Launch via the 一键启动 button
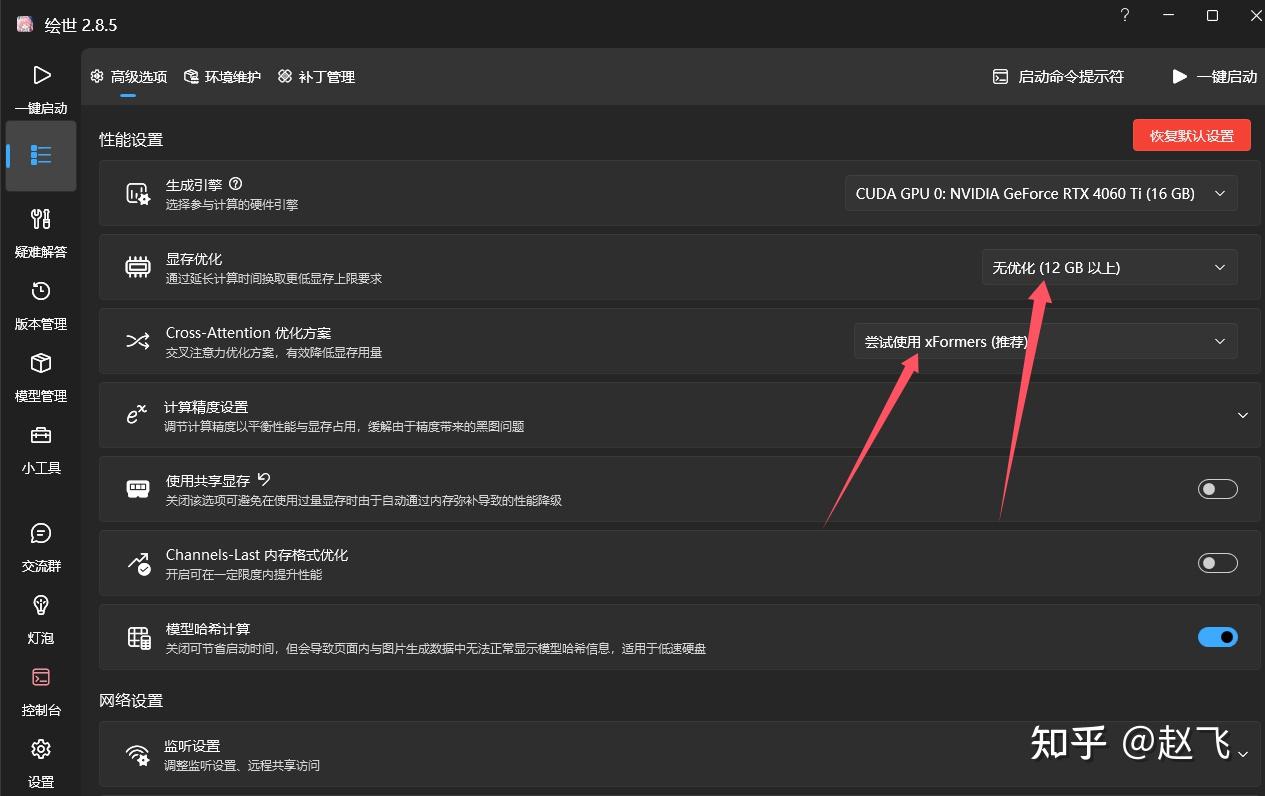This screenshot has width=1265, height=796. [x=1213, y=76]
